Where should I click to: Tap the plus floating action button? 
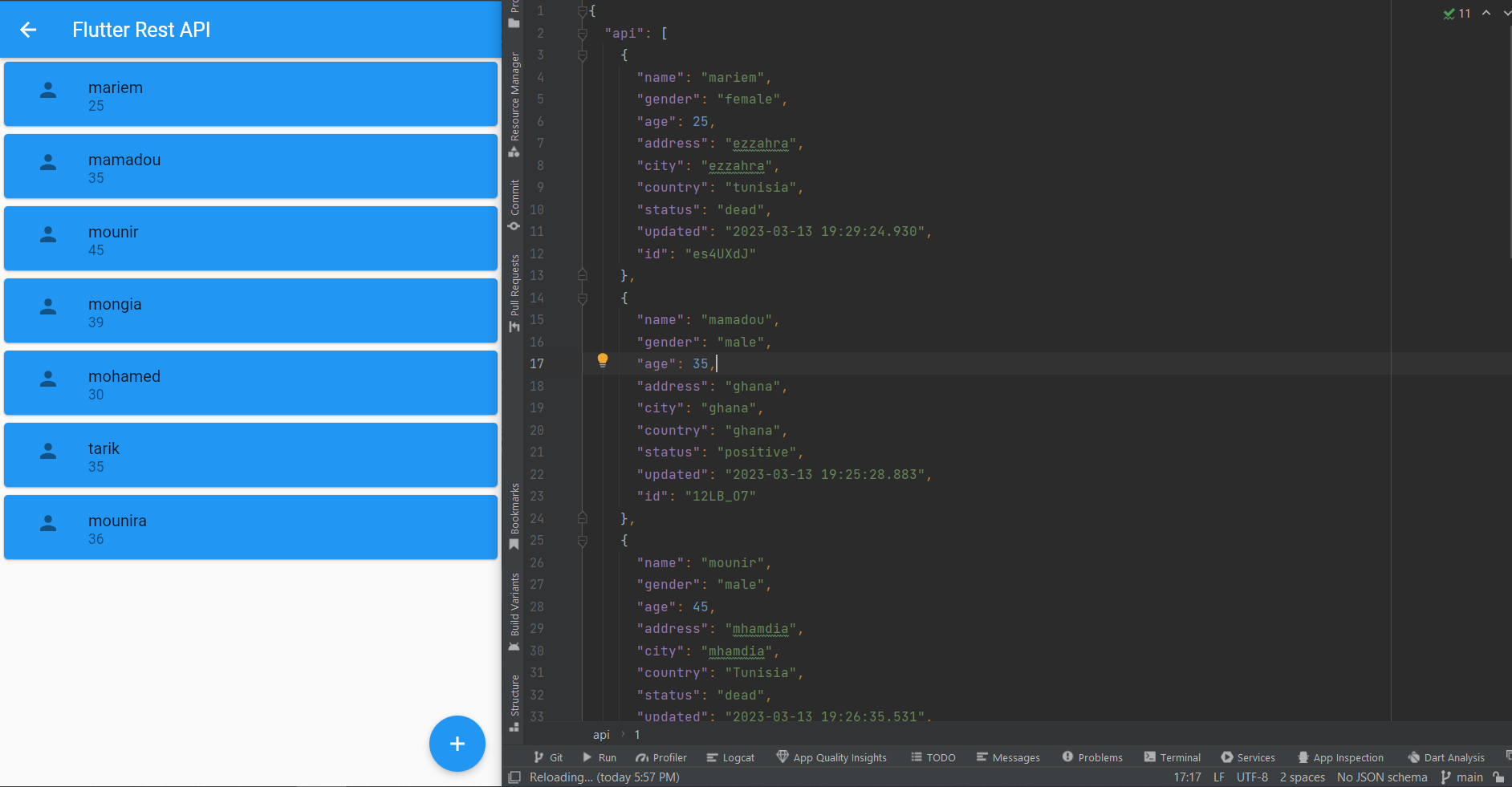(457, 744)
